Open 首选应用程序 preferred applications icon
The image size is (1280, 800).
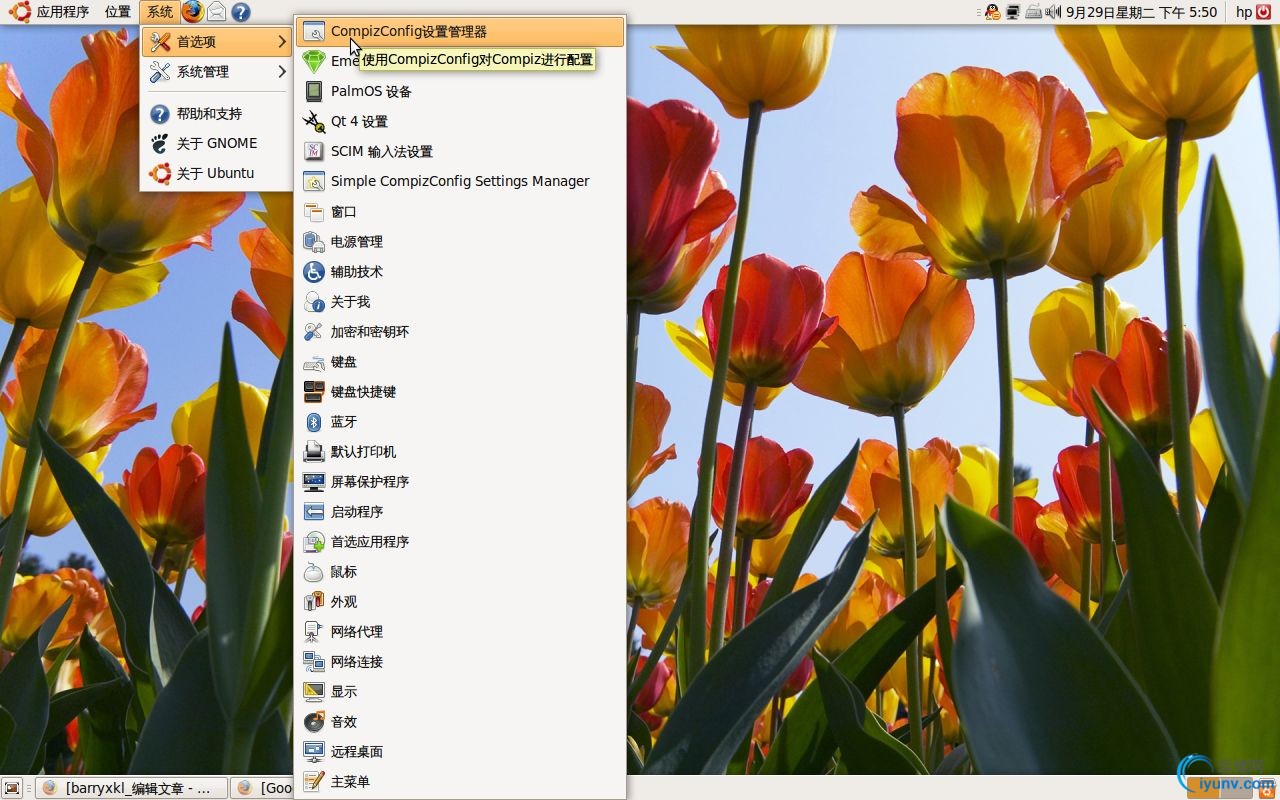tap(314, 542)
